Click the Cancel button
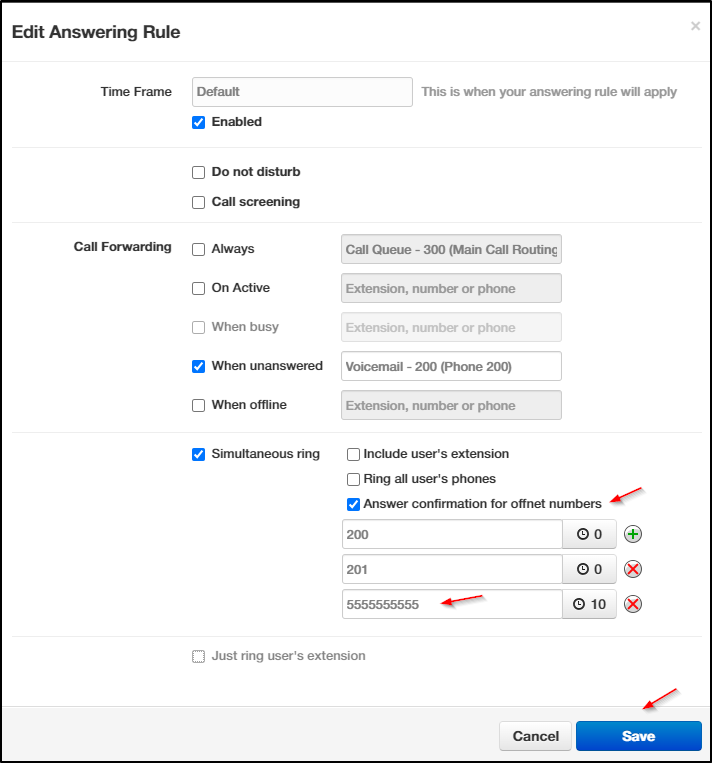Screen dimensions: 712x763 [x=535, y=736]
